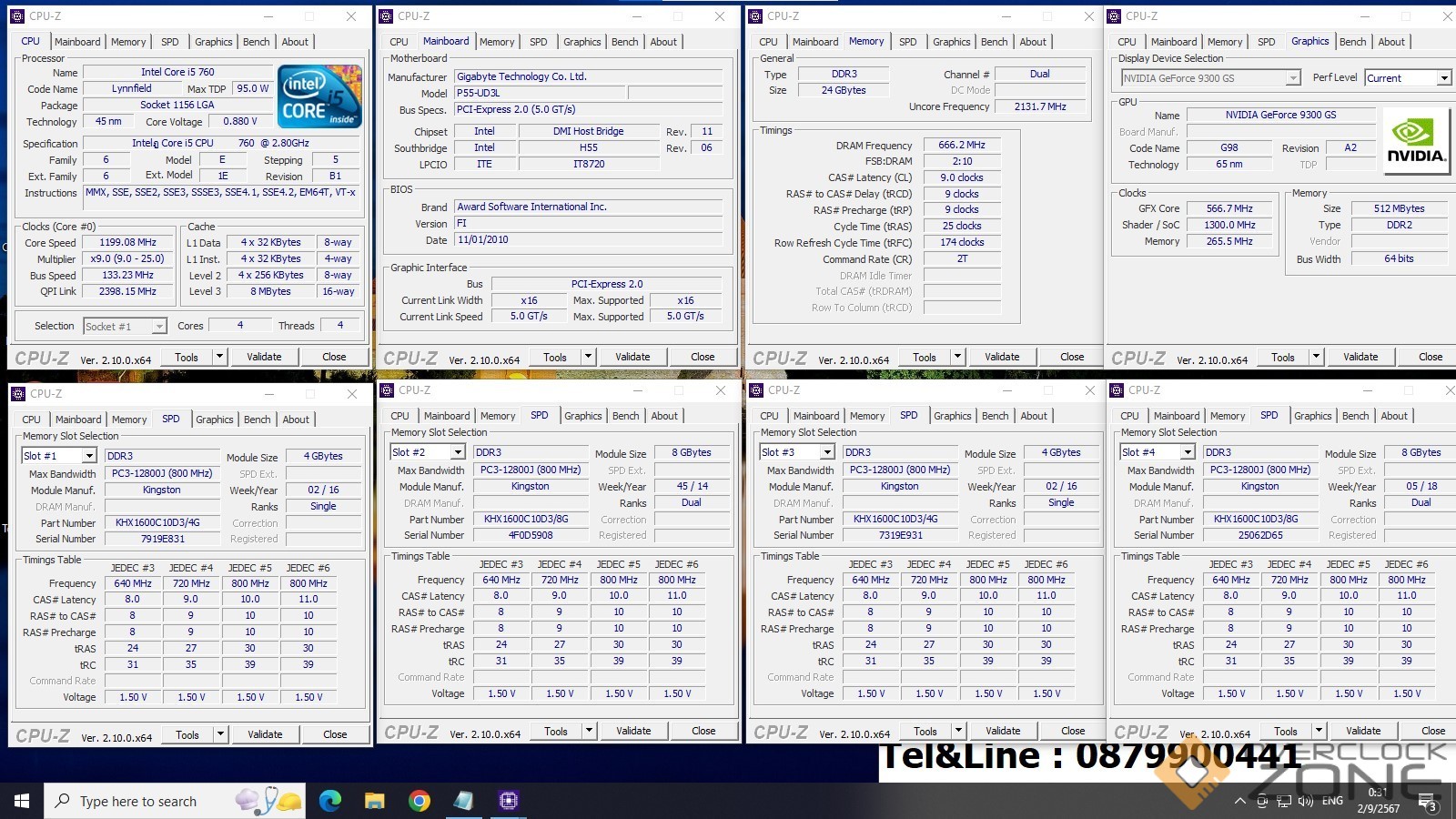Launch Google Chrome from the taskbar
1456x819 pixels.
coord(420,801)
